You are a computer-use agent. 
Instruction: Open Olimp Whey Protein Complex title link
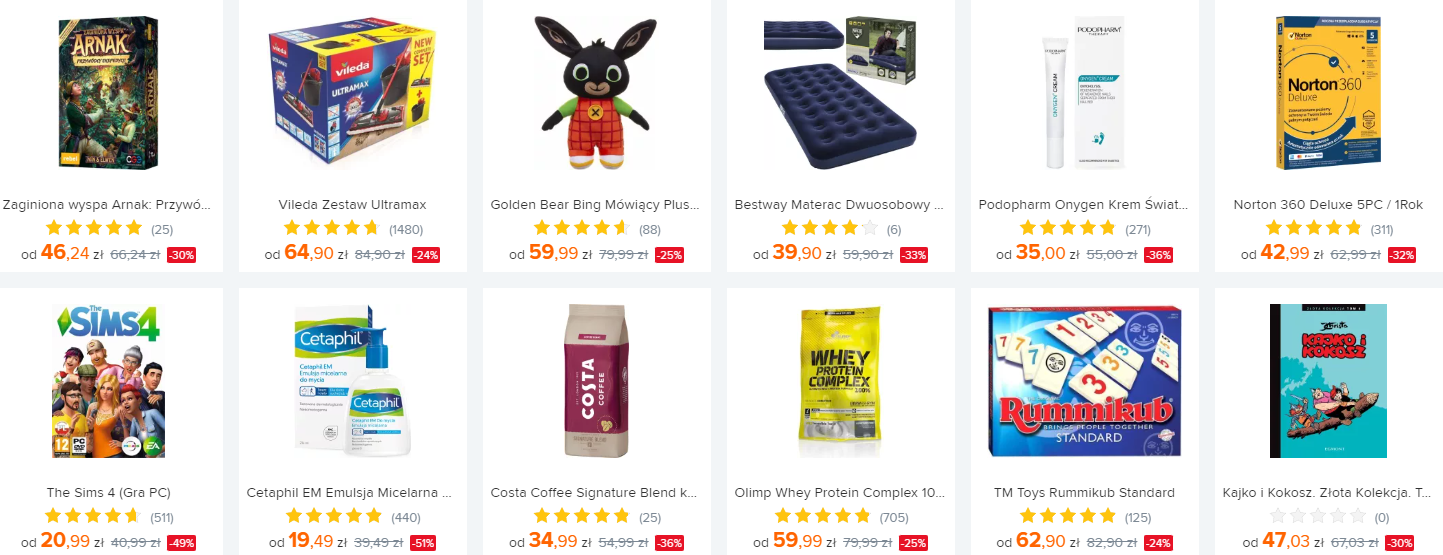[840, 493]
